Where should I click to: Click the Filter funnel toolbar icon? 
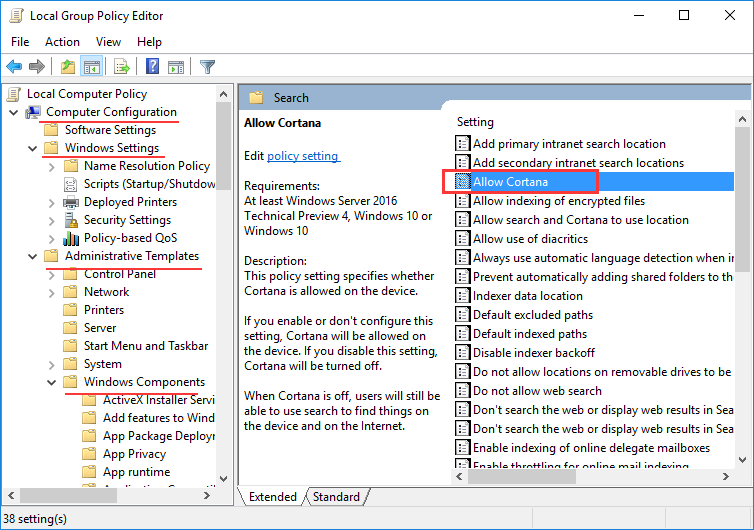click(x=207, y=66)
